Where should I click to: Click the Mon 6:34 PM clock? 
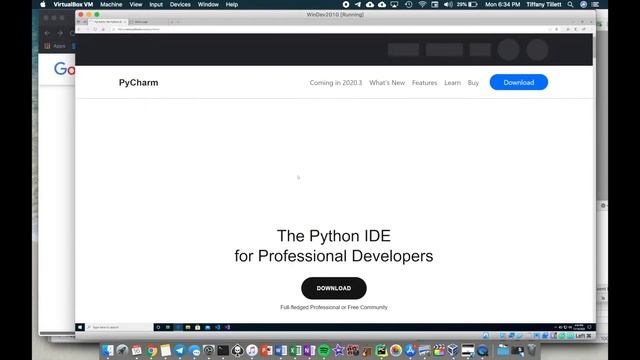point(502,4)
